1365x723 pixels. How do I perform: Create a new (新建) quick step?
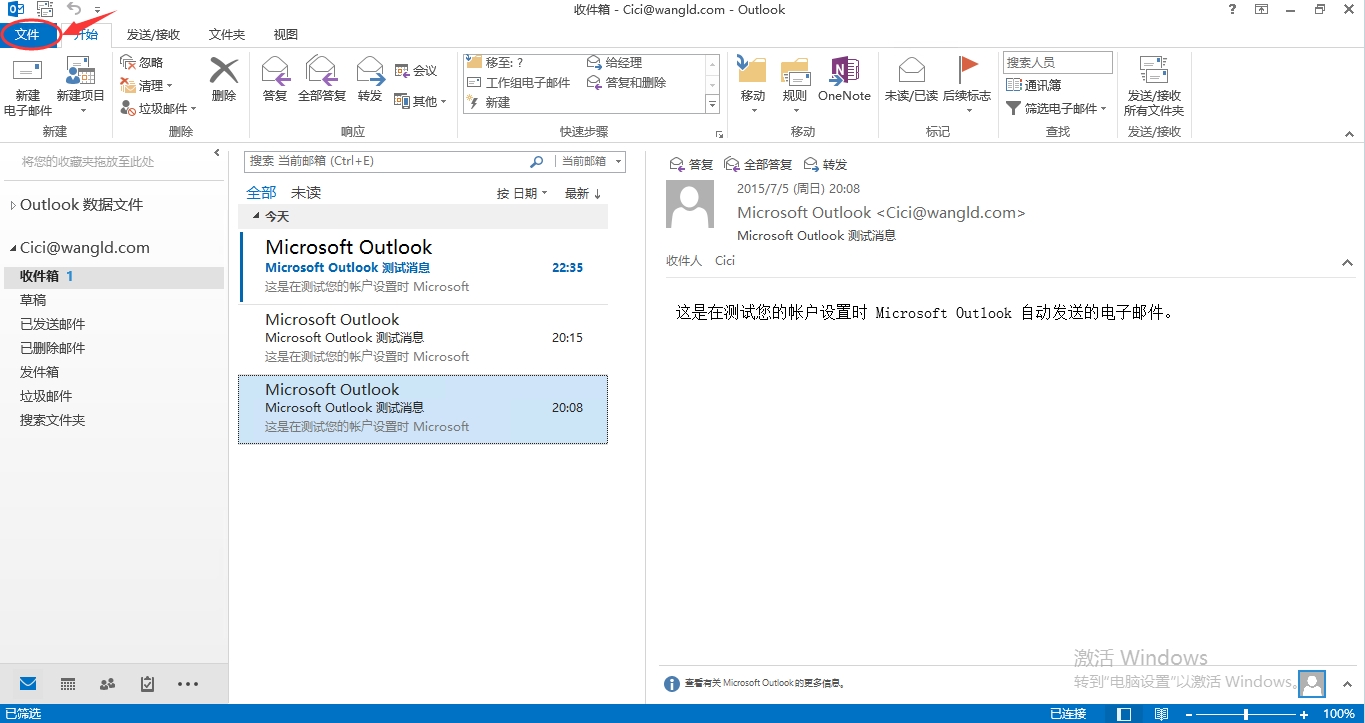[x=489, y=102]
